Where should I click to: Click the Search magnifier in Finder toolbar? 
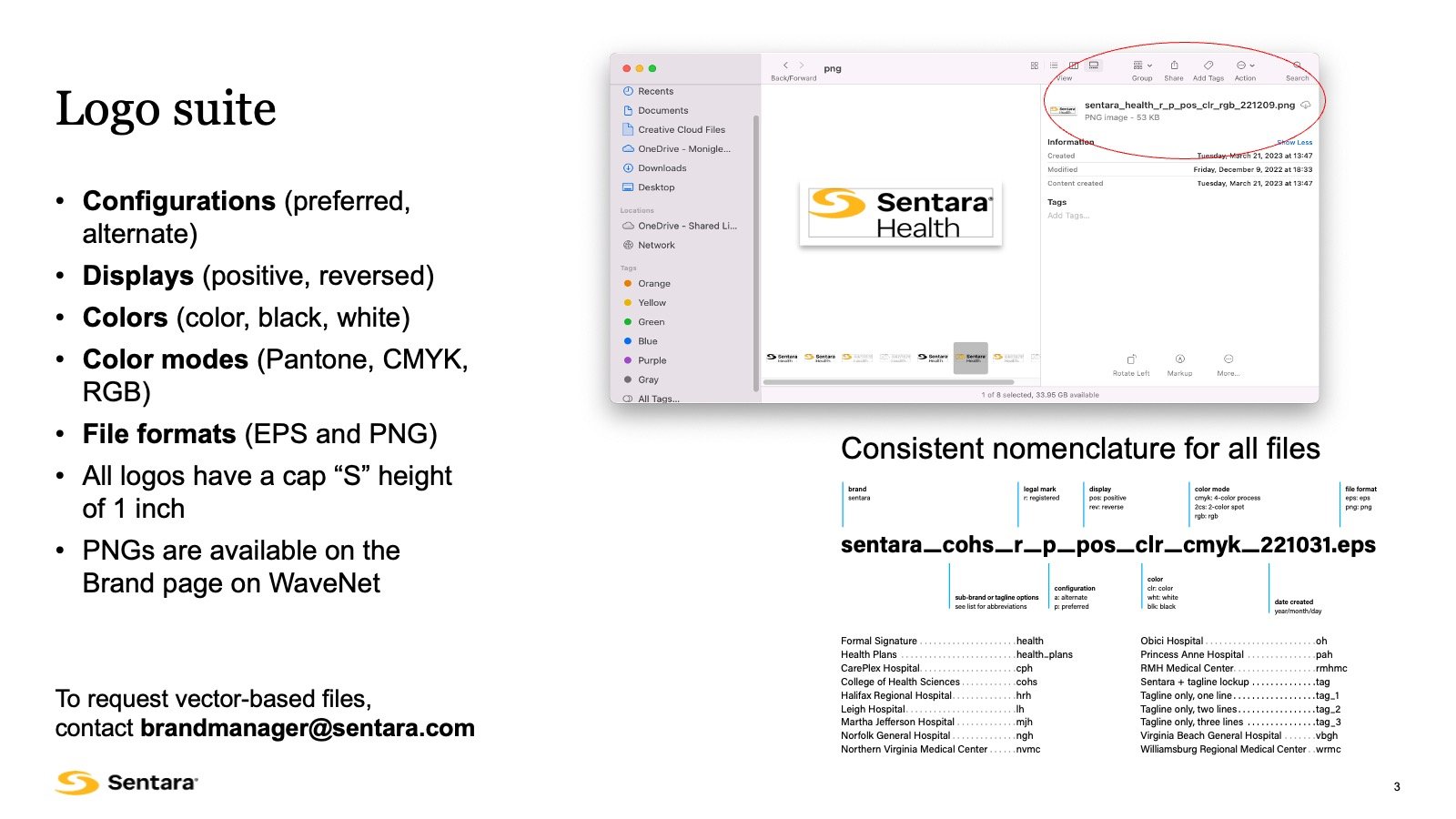tap(1297, 66)
